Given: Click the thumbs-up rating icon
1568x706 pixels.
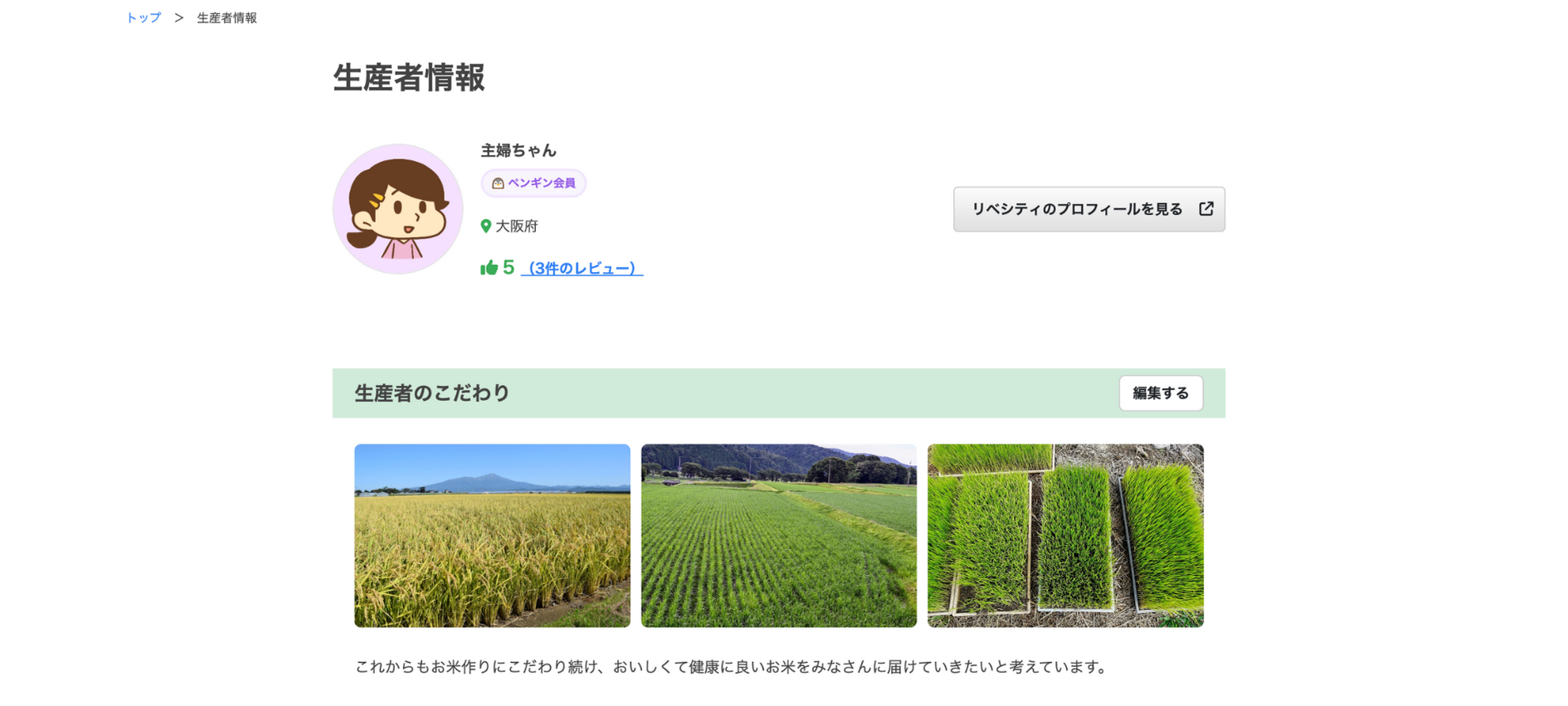Looking at the screenshot, I should (x=489, y=267).
